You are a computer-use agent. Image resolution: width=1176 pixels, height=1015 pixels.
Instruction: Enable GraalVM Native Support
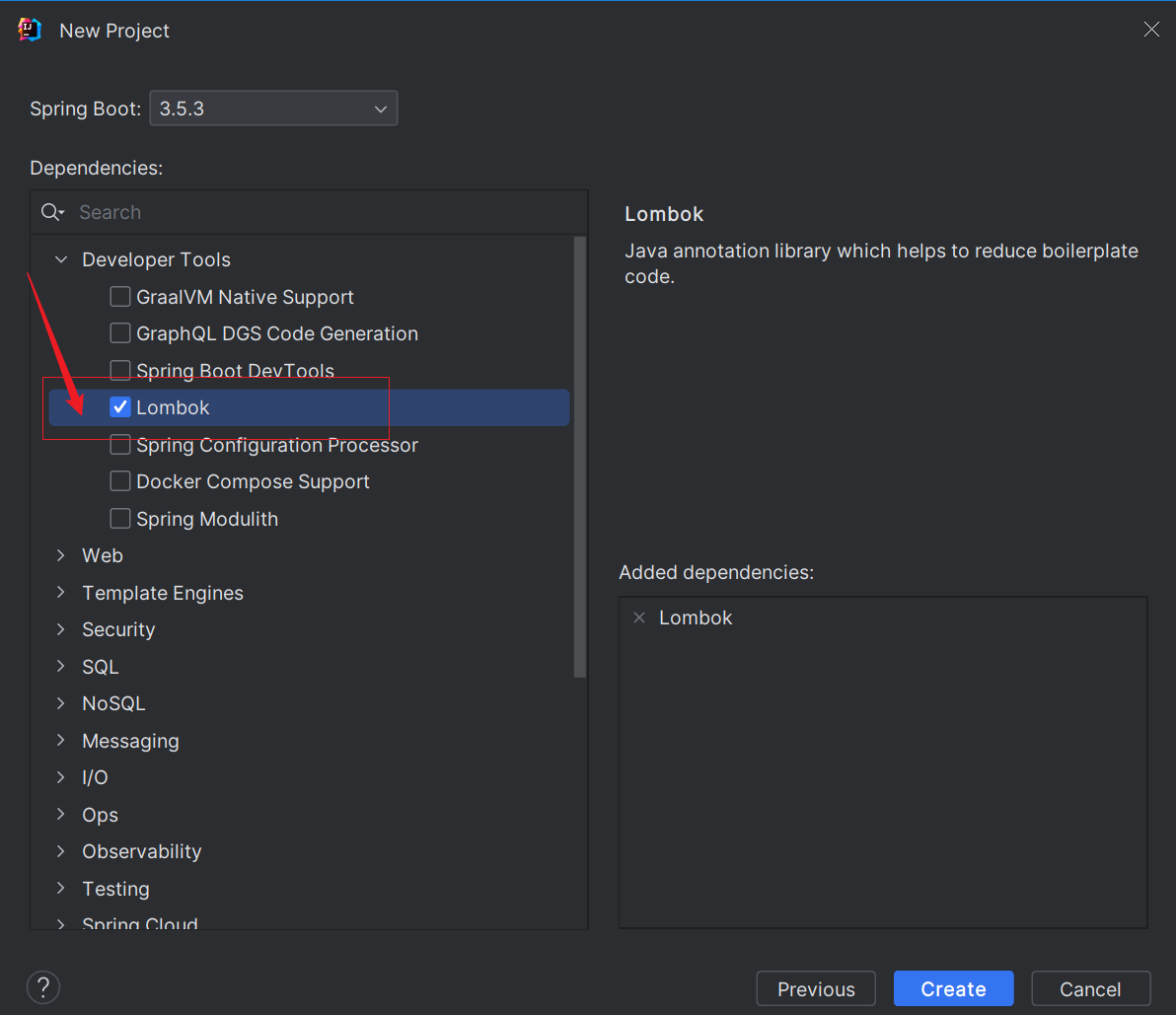pyautogui.click(x=119, y=296)
